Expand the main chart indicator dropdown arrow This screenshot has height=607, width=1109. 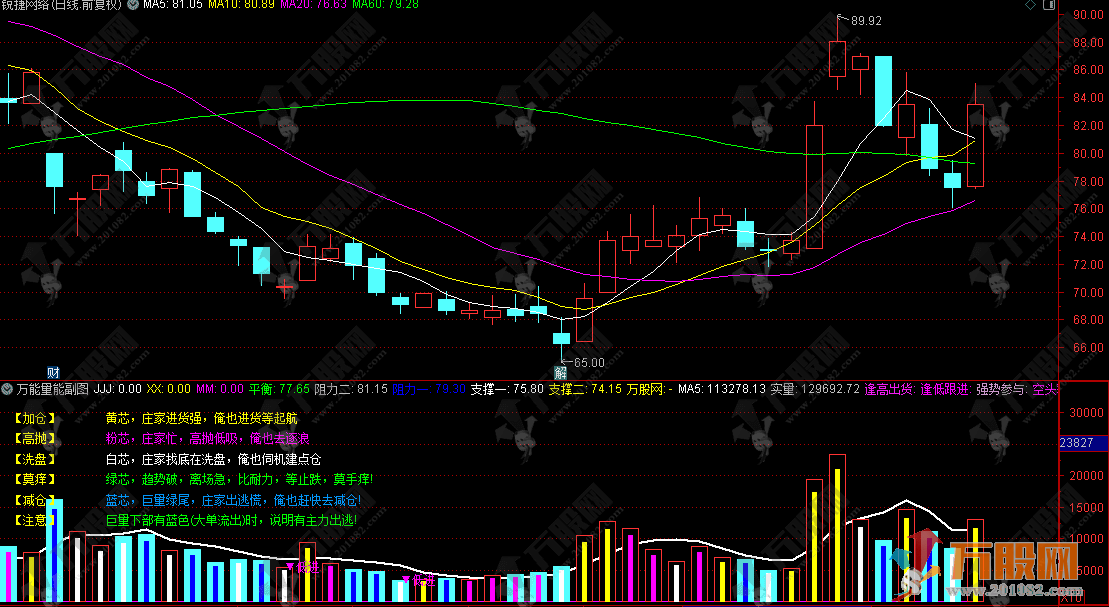134,6
